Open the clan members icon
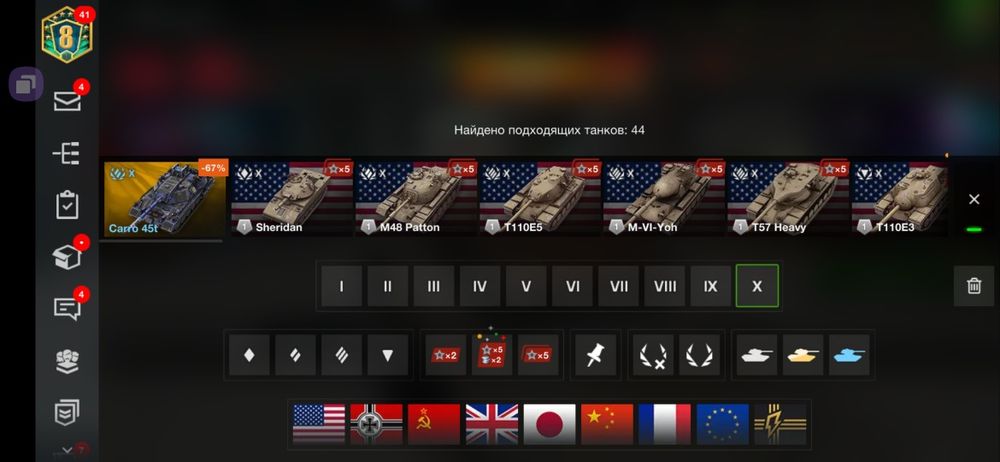This screenshot has height=462, width=1000. click(67, 362)
